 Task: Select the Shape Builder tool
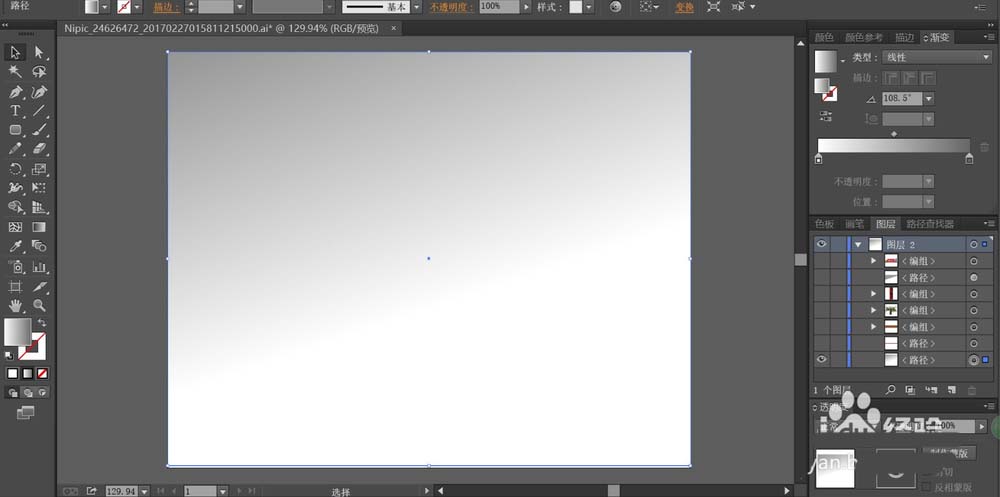tap(15, 207)
